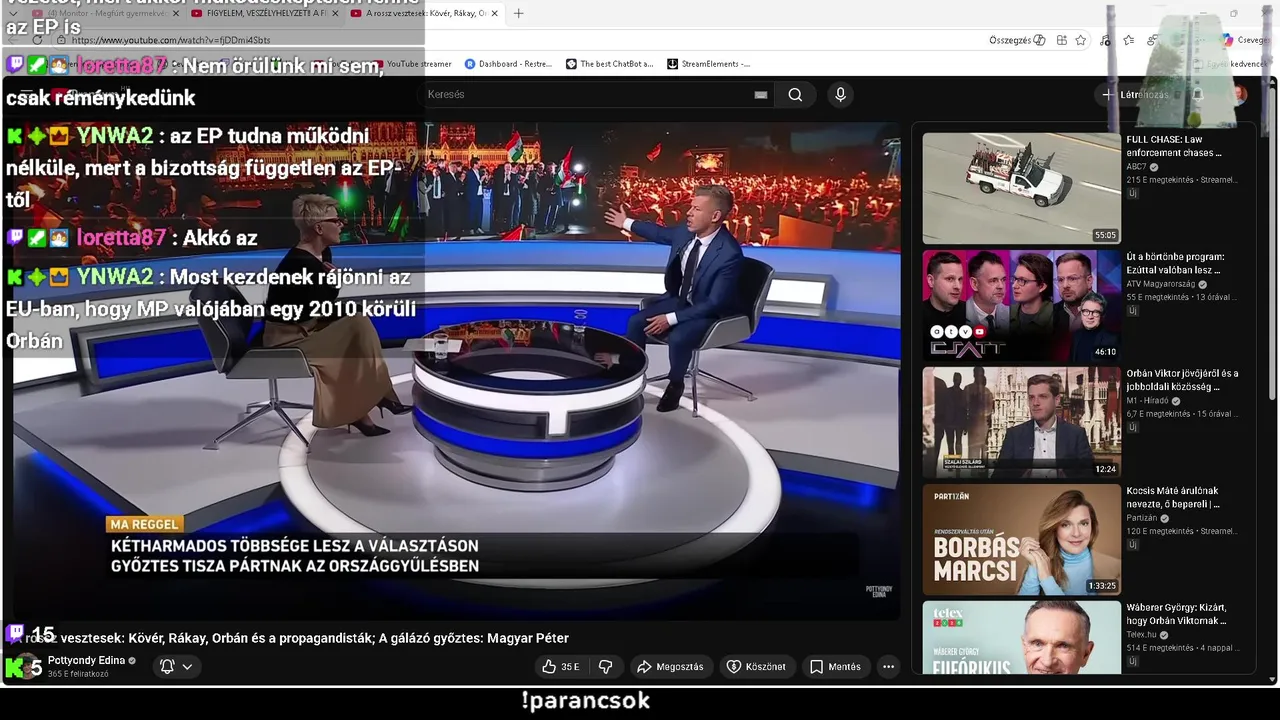Open the Csevegés chat button
The width and height of the screenshot is (1280, 720).
[x=1246, y=40]
